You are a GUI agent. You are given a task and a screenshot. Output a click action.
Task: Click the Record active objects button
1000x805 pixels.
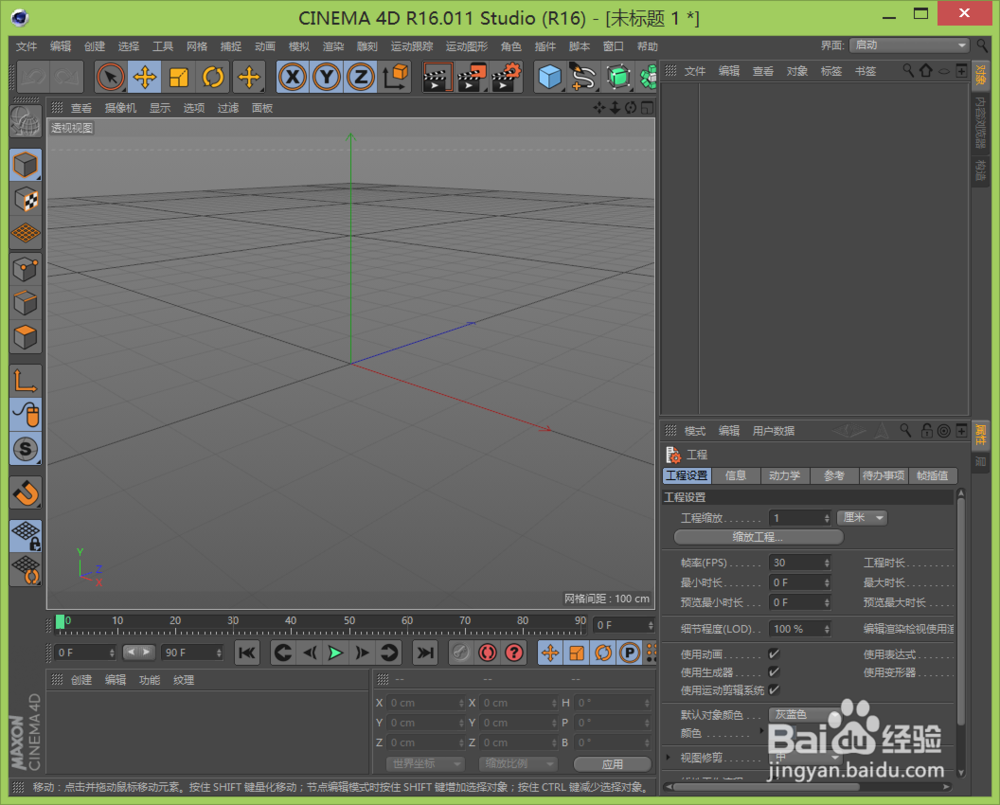tap(460, 653)
